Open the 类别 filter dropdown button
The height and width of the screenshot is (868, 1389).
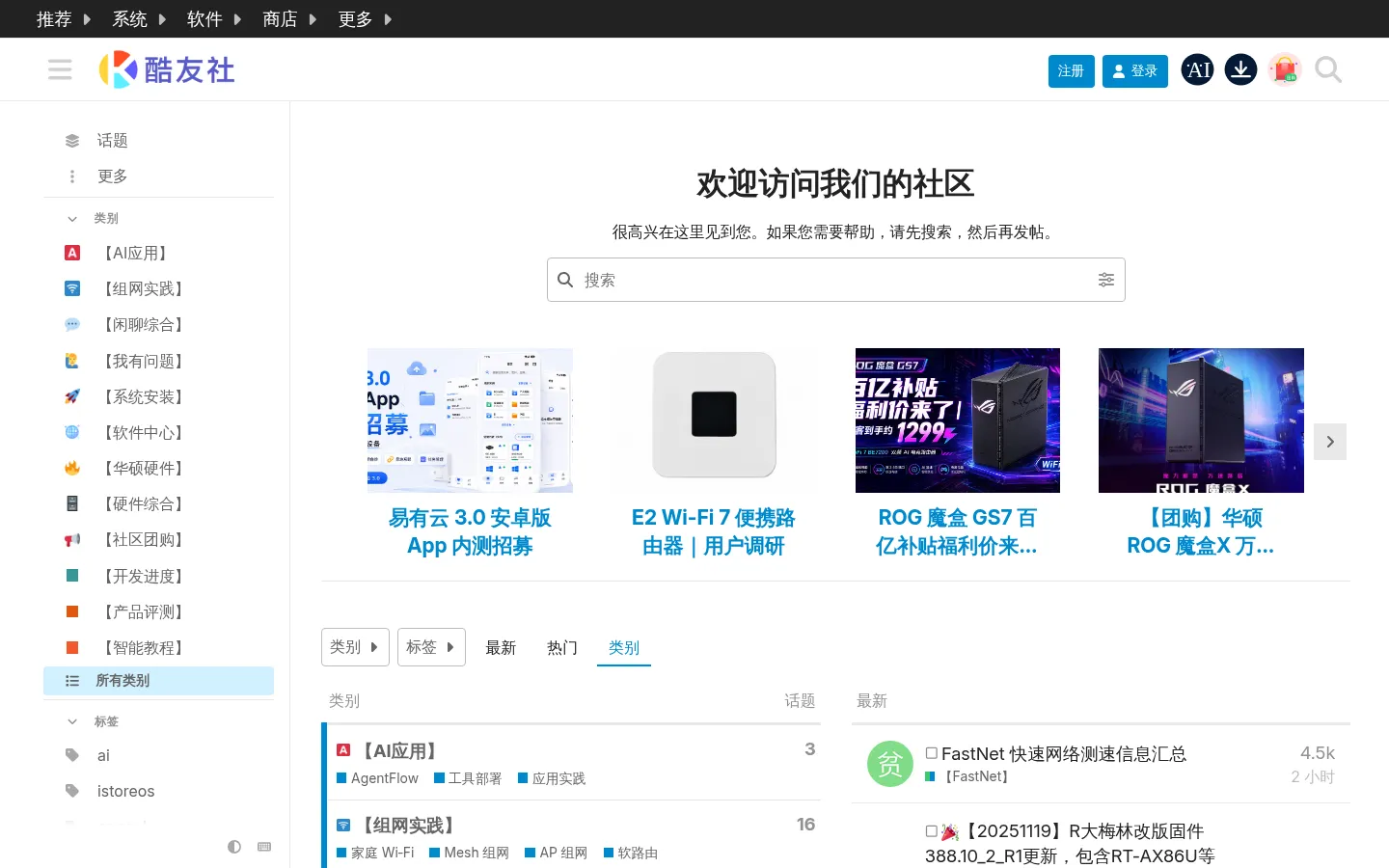[355, 647]
